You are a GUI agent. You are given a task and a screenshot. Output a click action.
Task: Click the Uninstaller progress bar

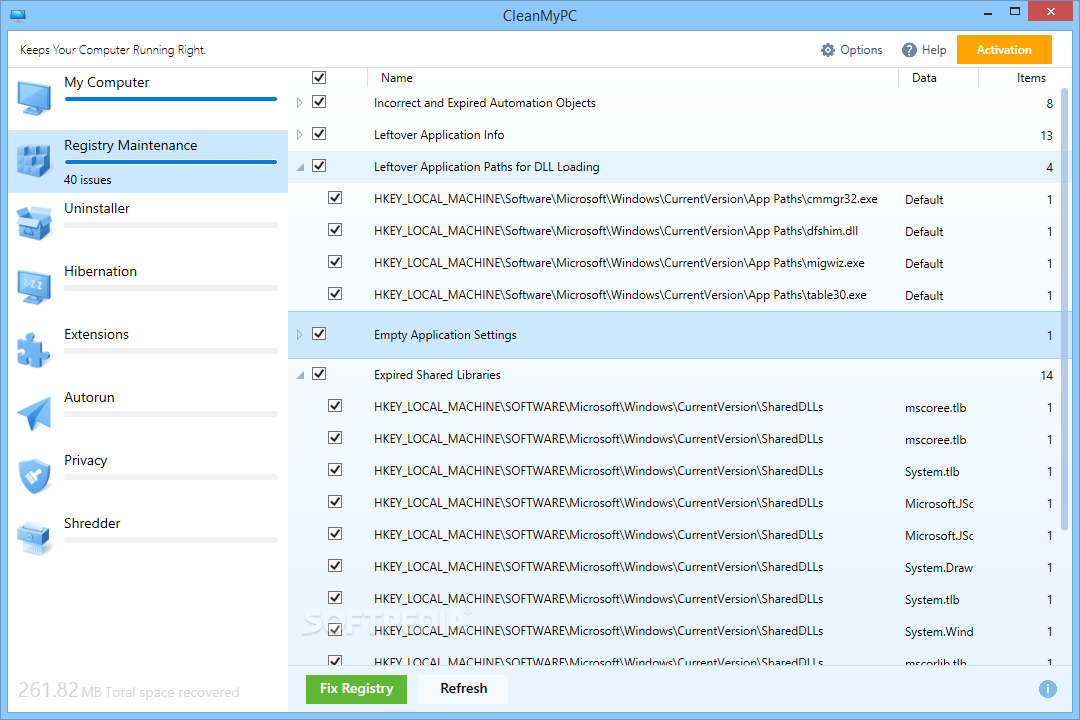pyautogui.click(x=171, y=225)
